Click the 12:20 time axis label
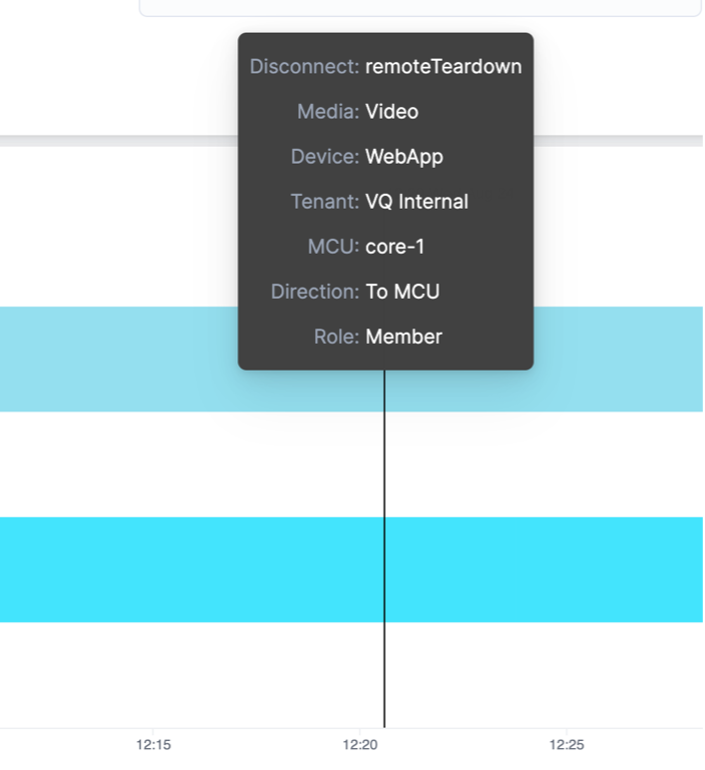This screenshot has width=705, height=770. [360, 744]
